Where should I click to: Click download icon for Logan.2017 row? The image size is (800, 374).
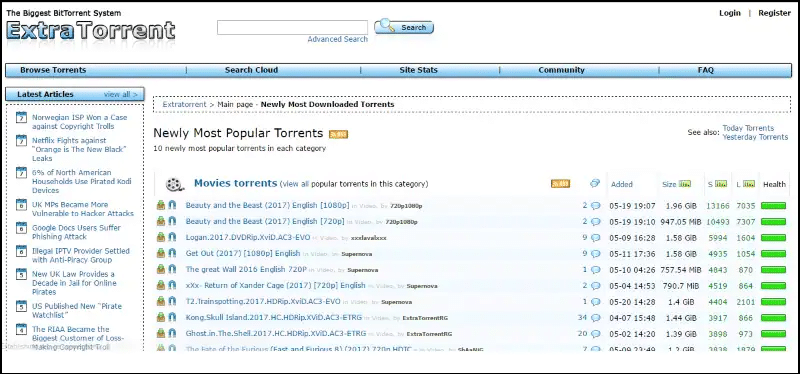pyautogui.click(x=161, y=237)
